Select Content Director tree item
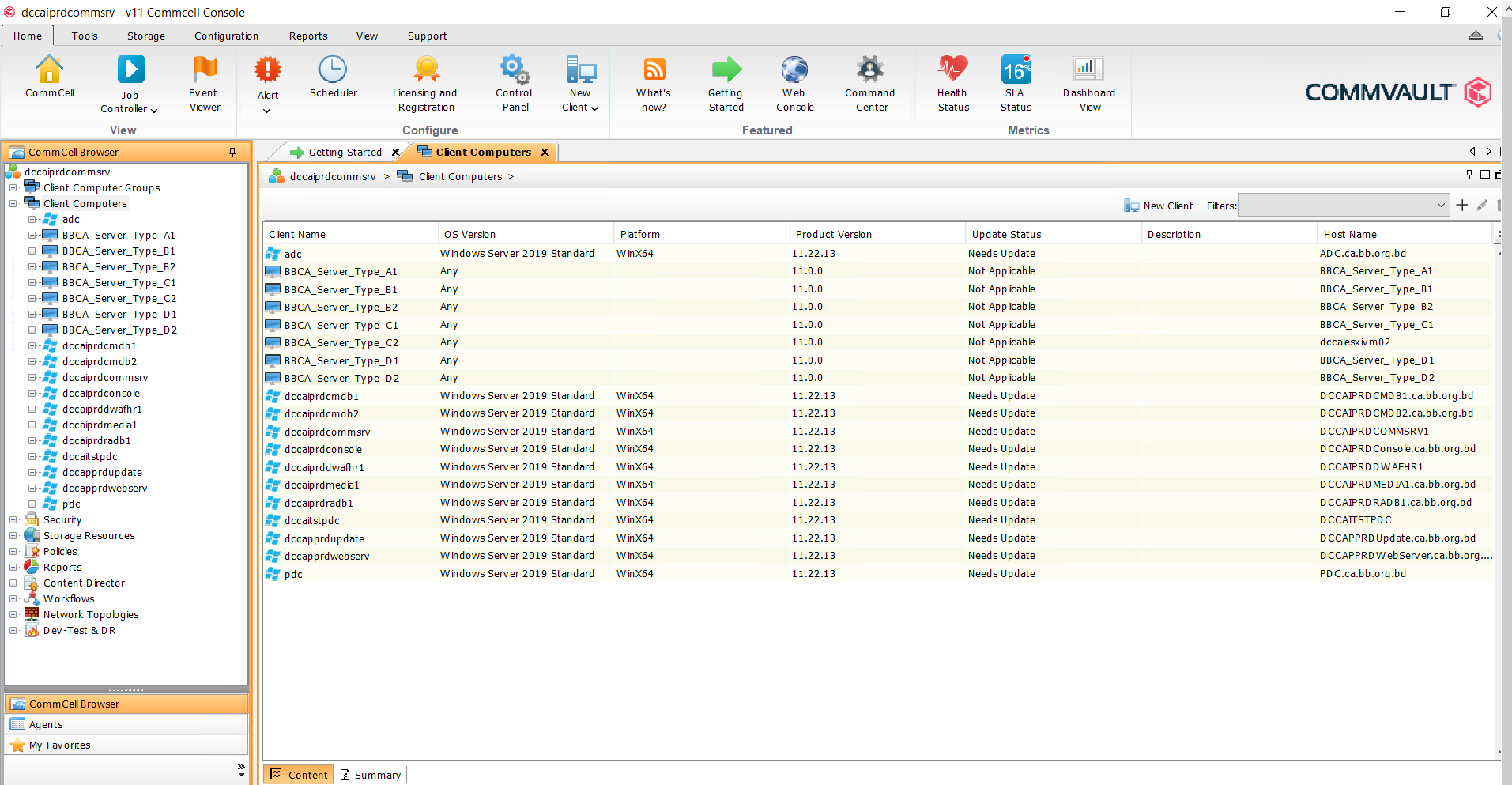Screen dimensions: 1512x785 click(84, 583)
